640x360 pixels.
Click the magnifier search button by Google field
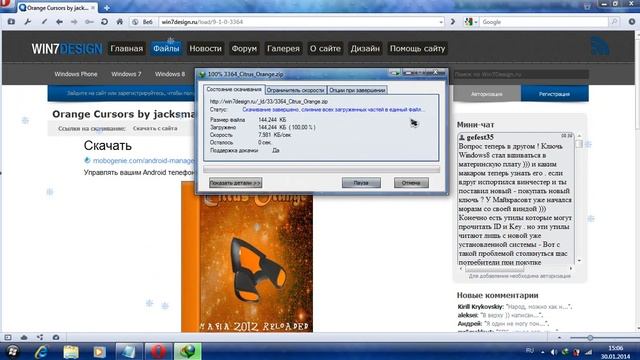pyautogui.click(x=614, y=22)
